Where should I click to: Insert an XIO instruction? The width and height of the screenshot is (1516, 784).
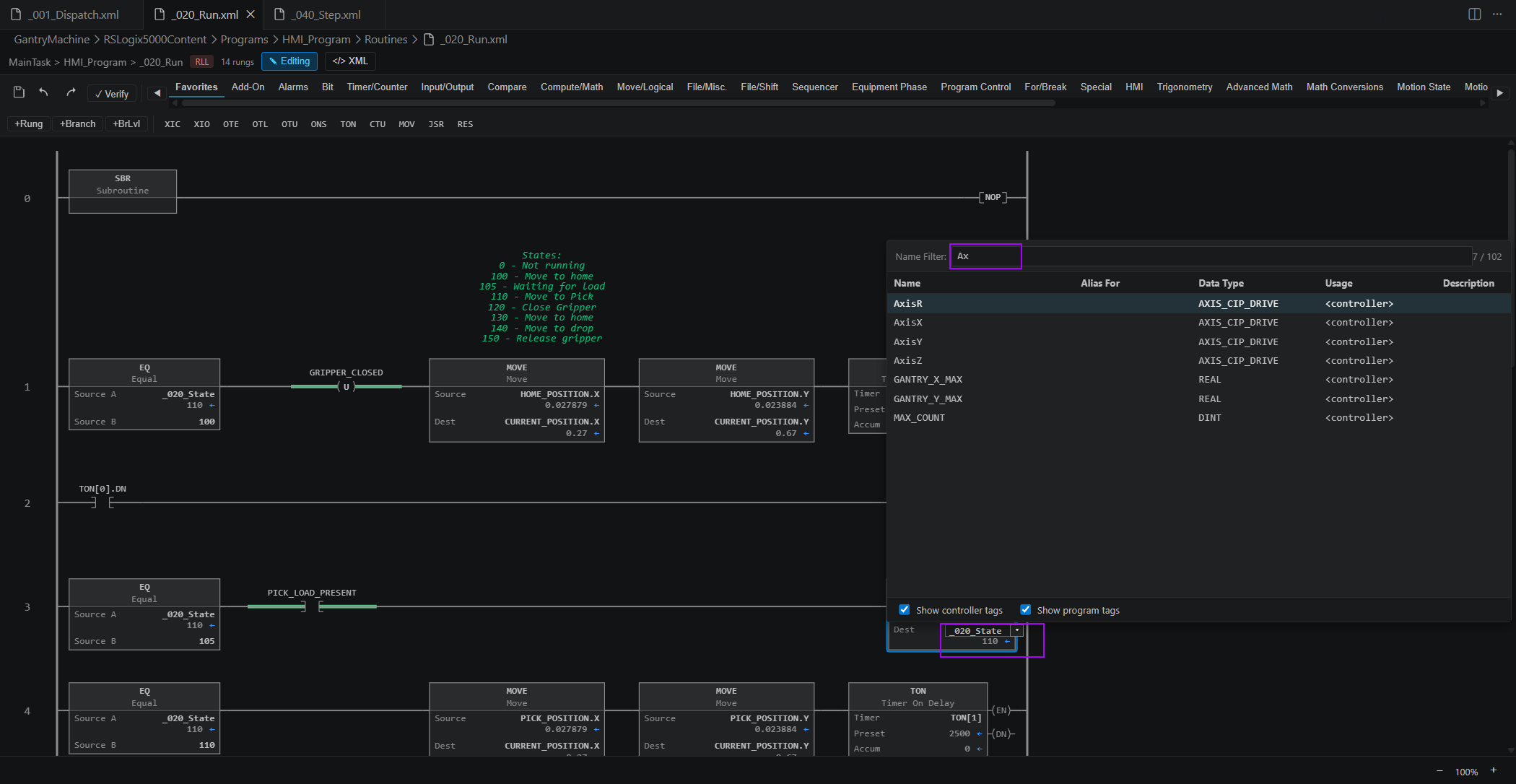pyautogui.click(x=202, y=124)
